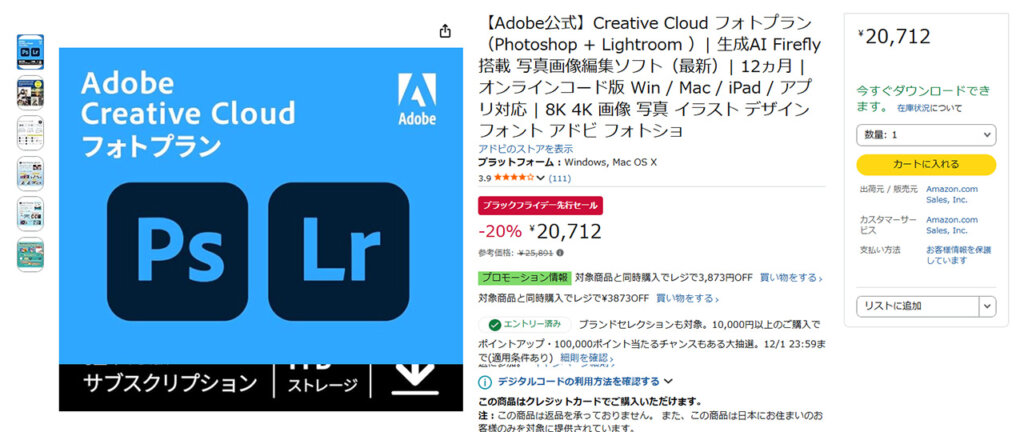1024x432 pixels.
Task: Open the (111) reviews link
Action: pos(558,178)
